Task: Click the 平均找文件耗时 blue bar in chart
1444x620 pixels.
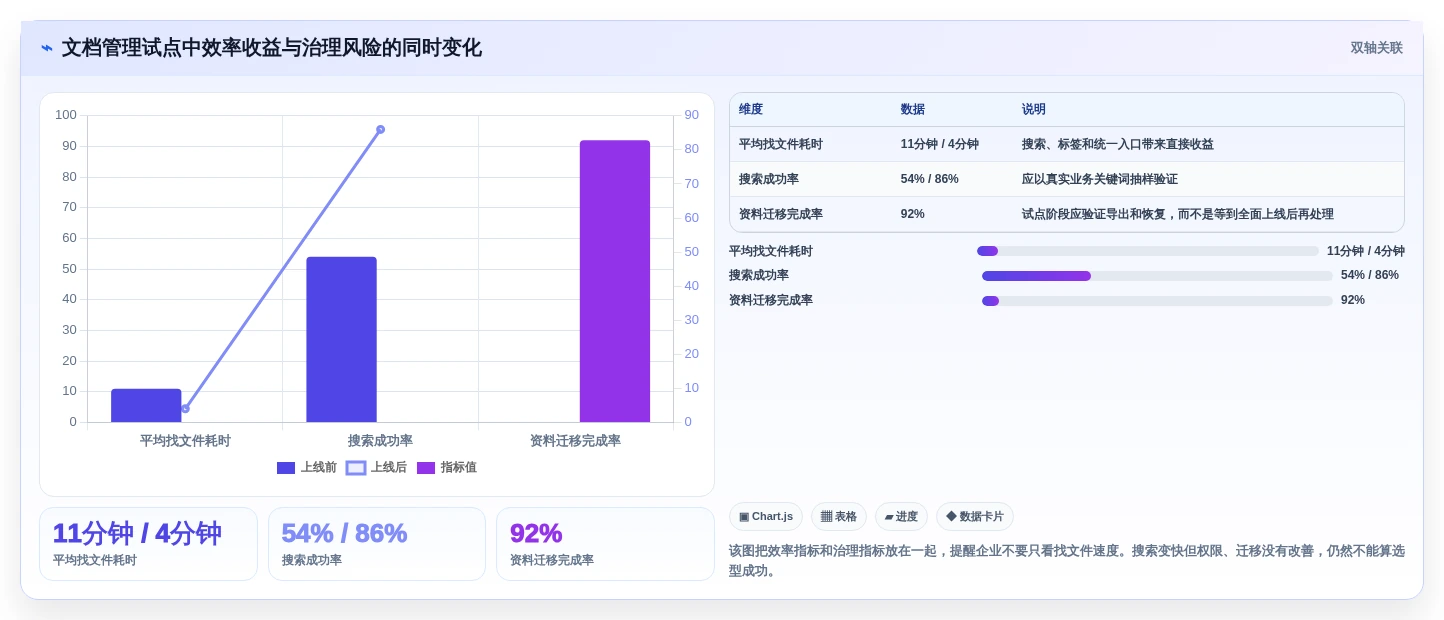Action: pyautogui.click(x=146, y=405)
